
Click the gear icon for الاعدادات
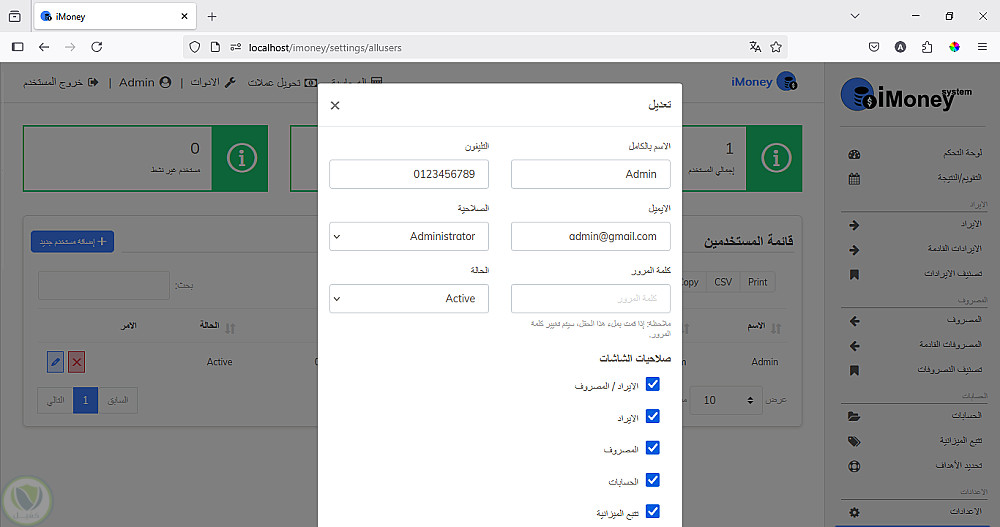[x=855, y=512]
